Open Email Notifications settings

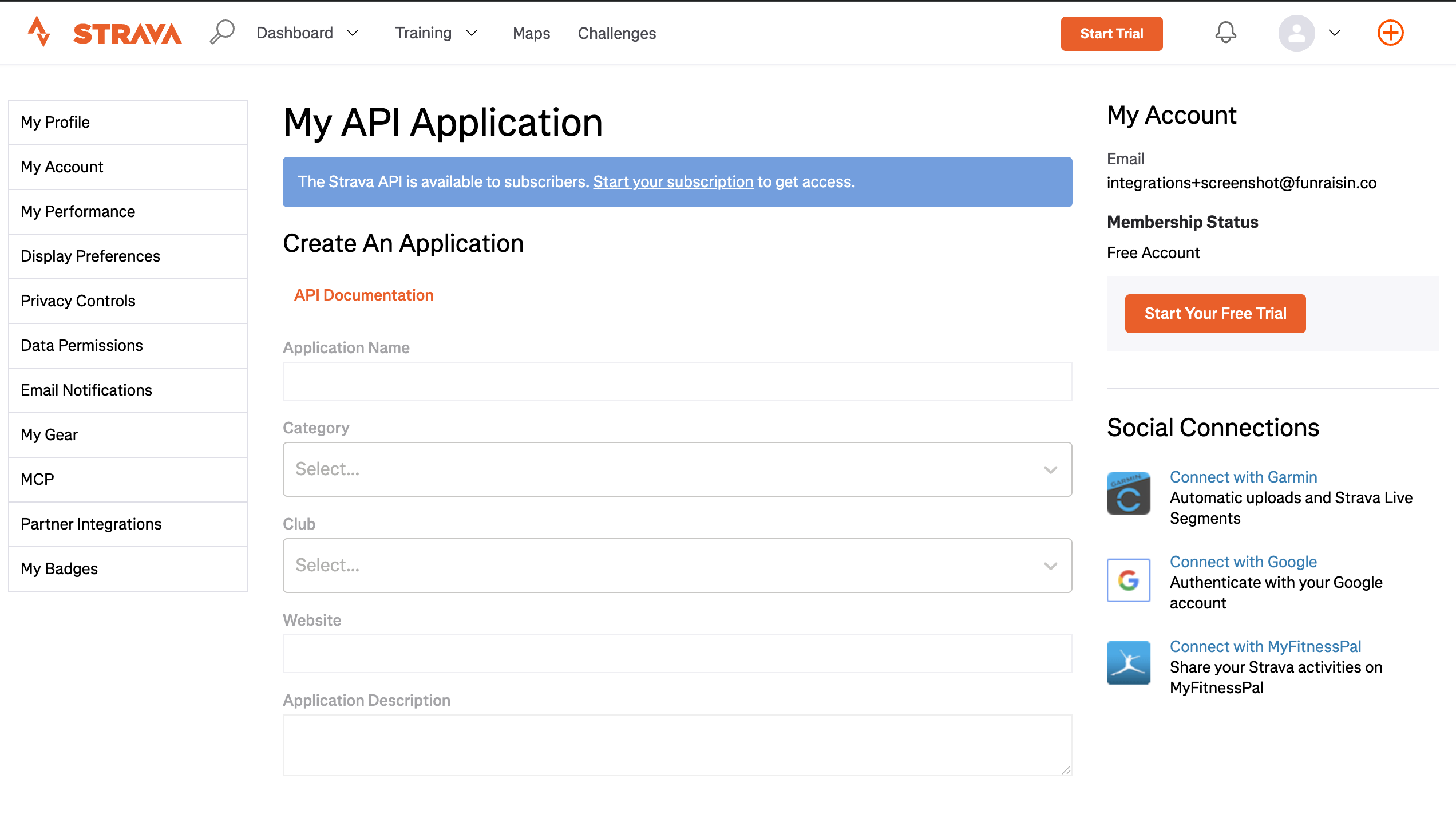pyautogui.click(x=128, y=390)
